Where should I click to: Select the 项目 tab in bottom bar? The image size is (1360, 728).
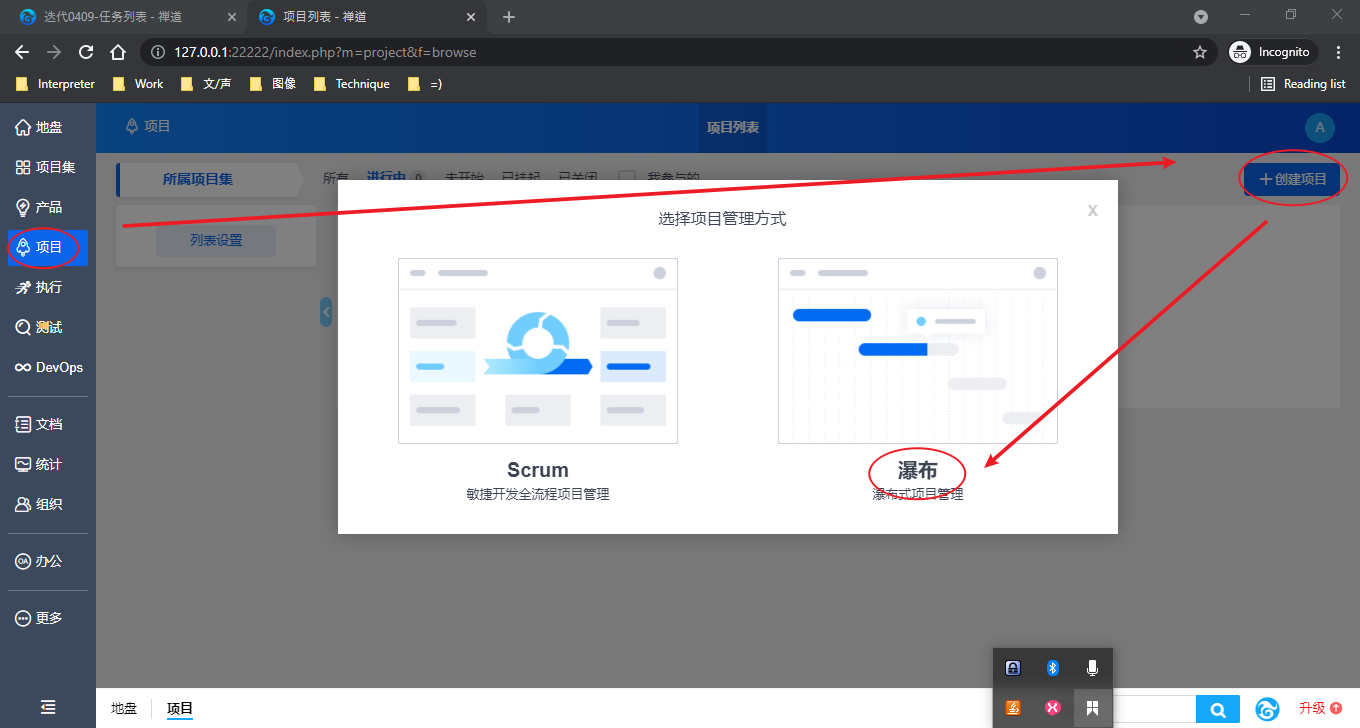[180, 708]
